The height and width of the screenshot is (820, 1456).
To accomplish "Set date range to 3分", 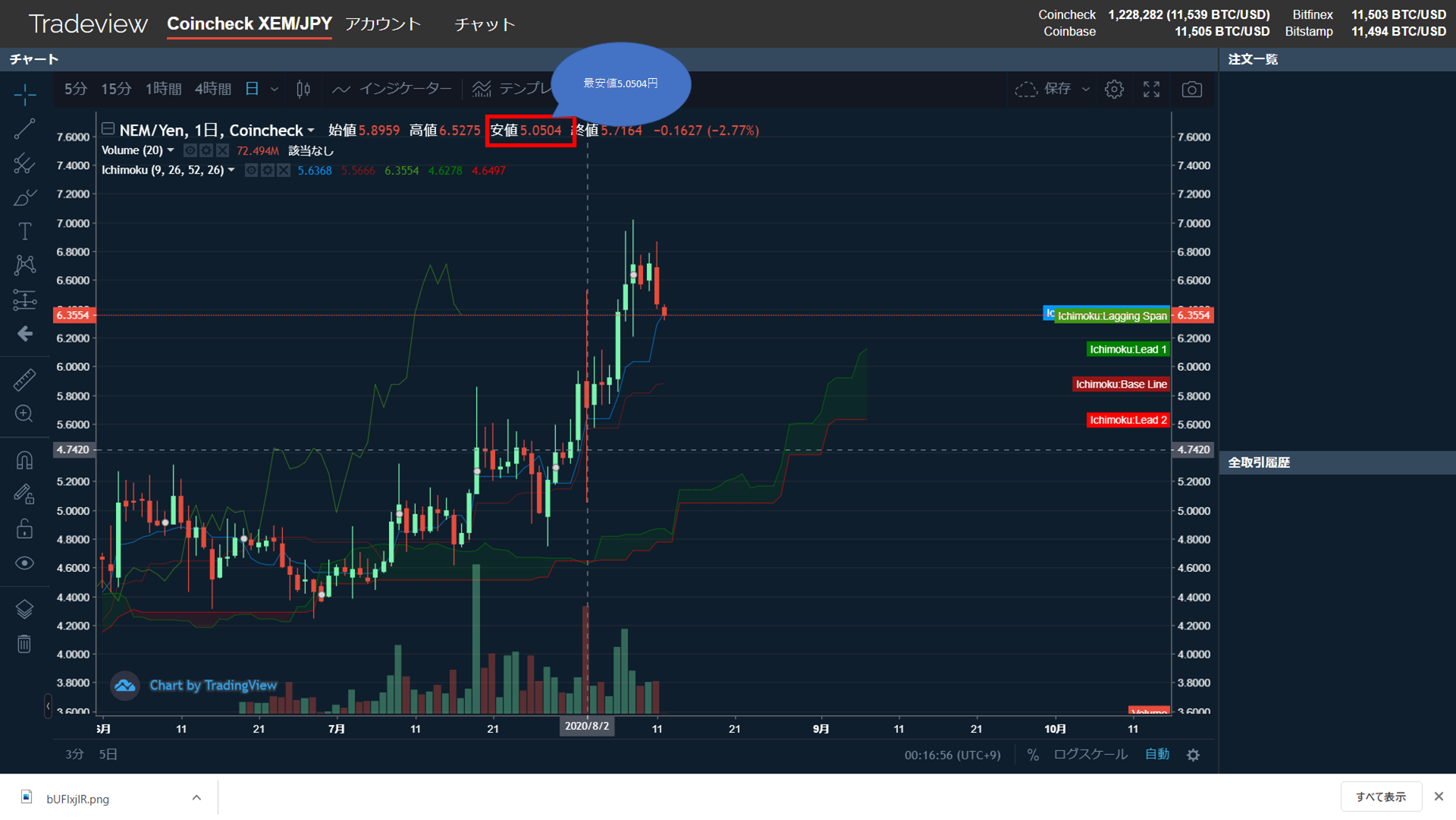I will pos(74,755).
